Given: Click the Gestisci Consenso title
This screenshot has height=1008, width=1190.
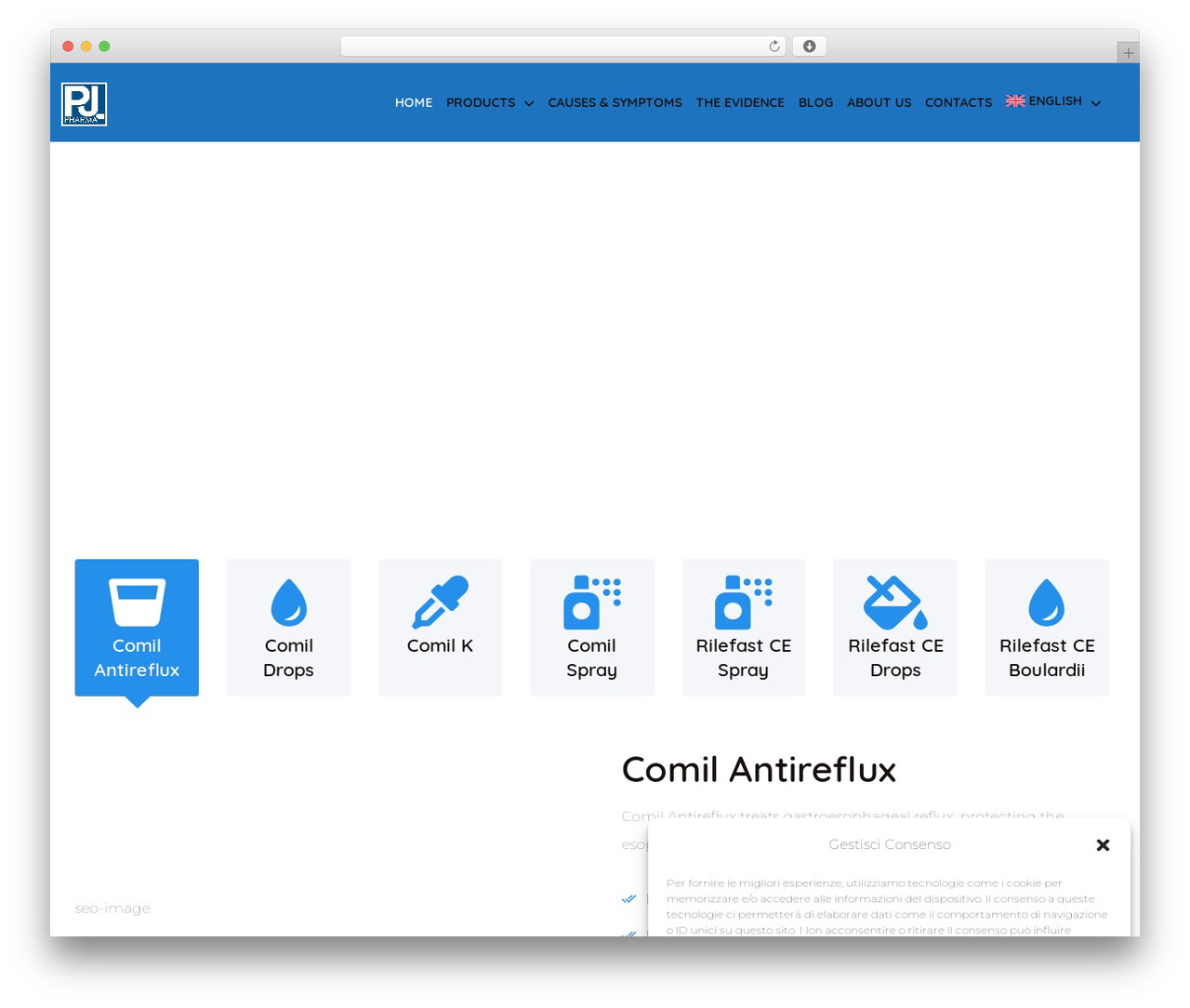Looking at the screenshot, I should pyautogui.click(x=890, y=844).
